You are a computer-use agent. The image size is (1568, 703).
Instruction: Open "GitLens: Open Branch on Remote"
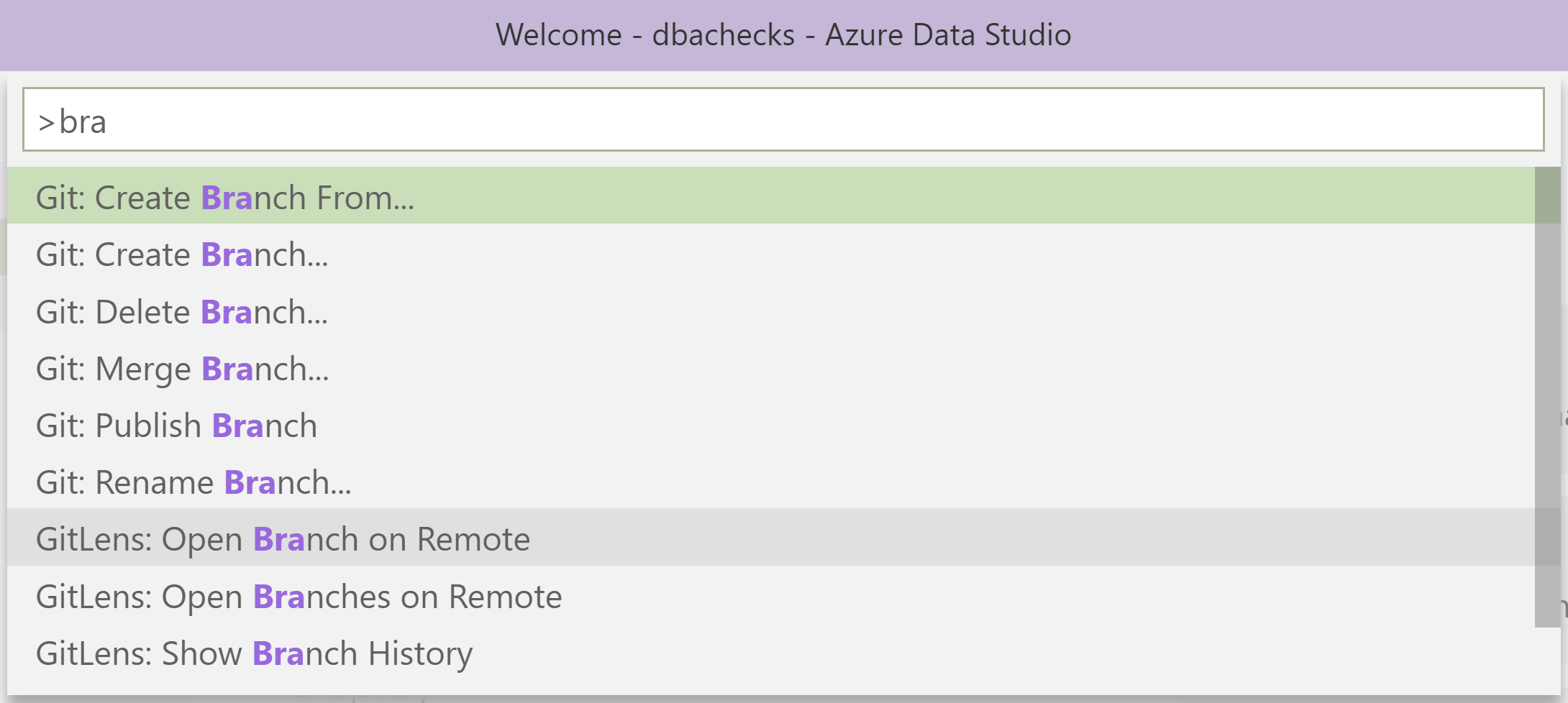pos(283,540)
